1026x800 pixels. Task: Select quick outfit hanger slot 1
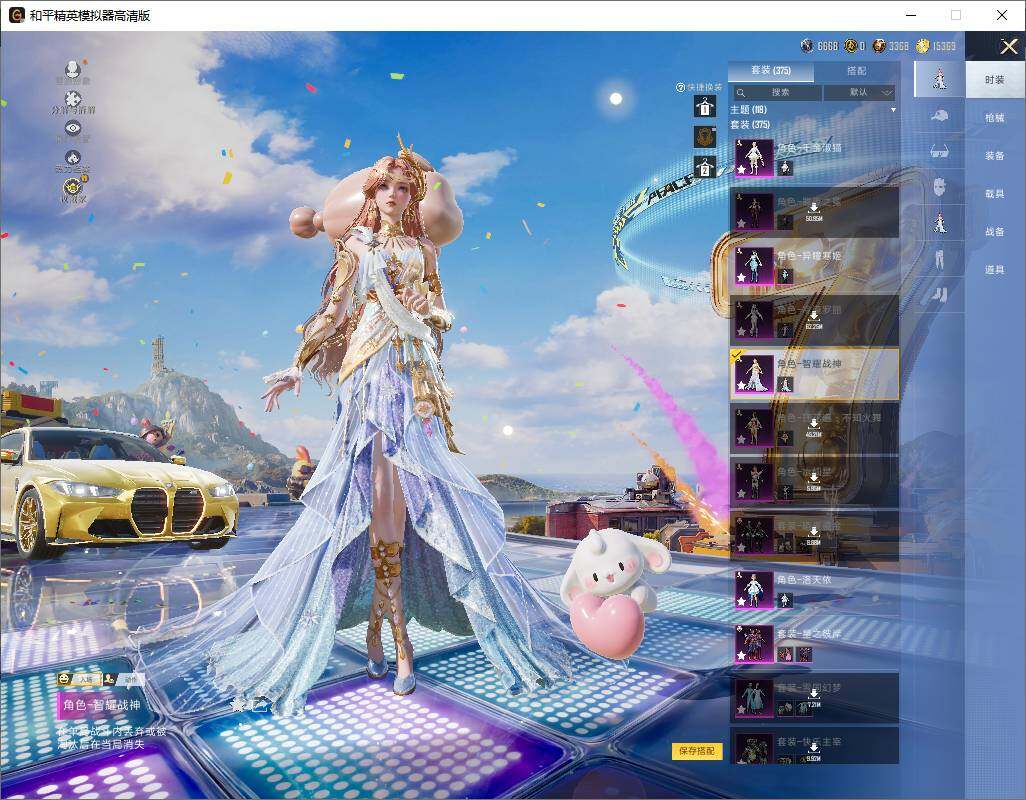click(705, 106)
